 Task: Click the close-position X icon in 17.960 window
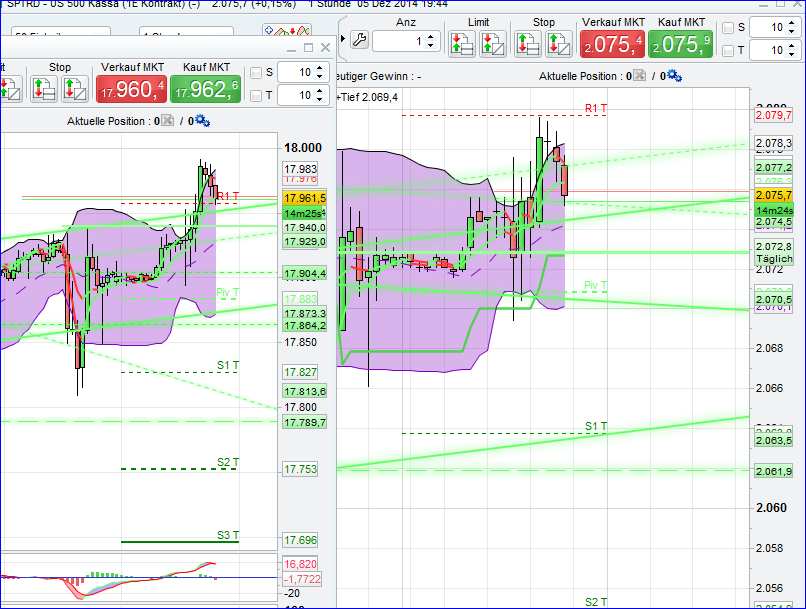coord(168,121)
